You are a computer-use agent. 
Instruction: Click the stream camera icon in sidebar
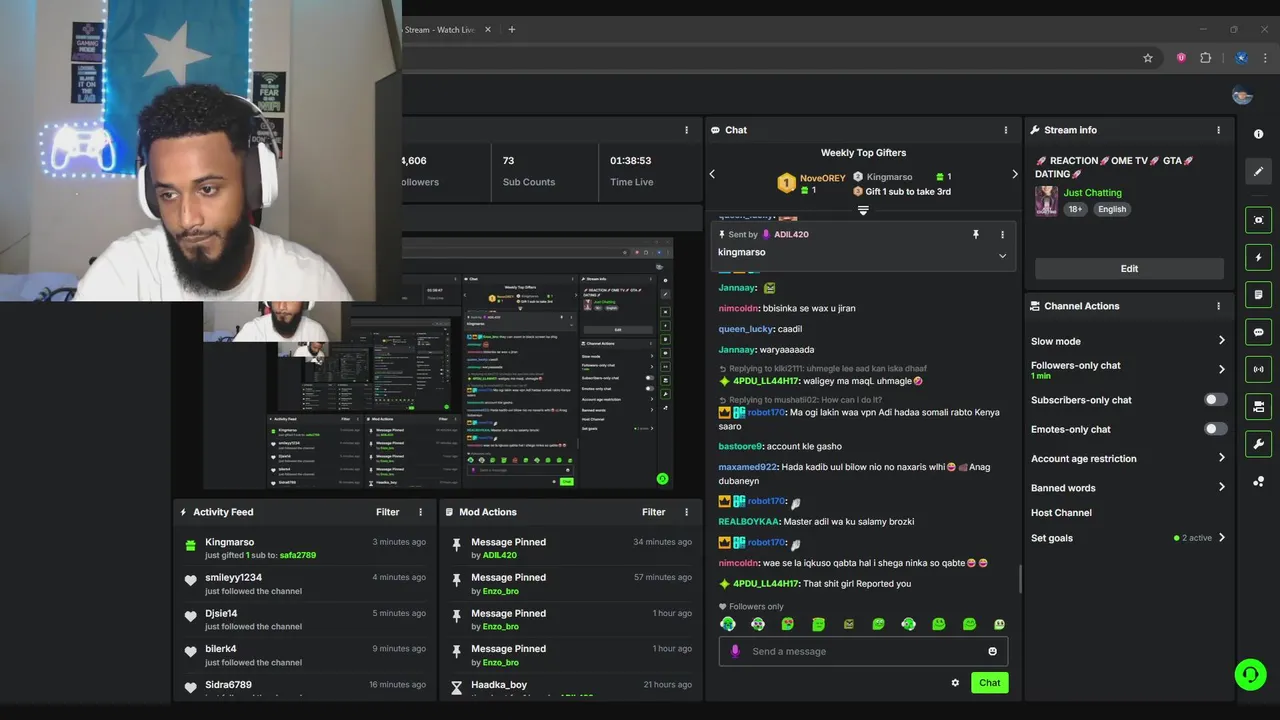[1258, 406]
